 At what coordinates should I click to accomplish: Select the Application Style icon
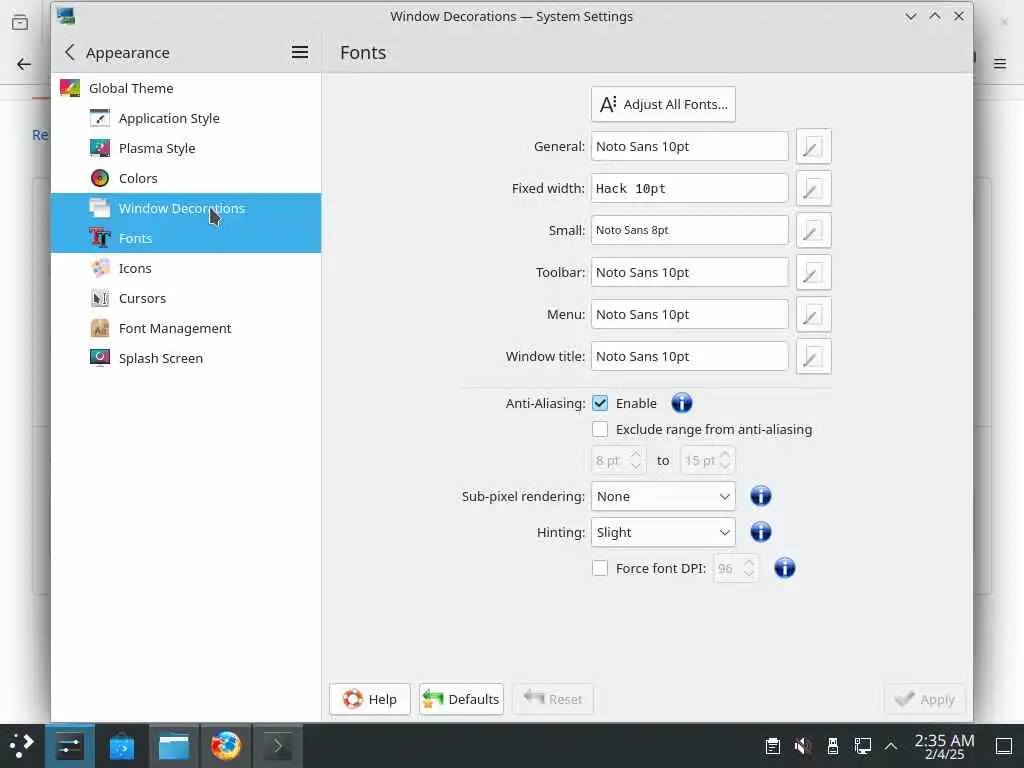(x=99, y=118)
